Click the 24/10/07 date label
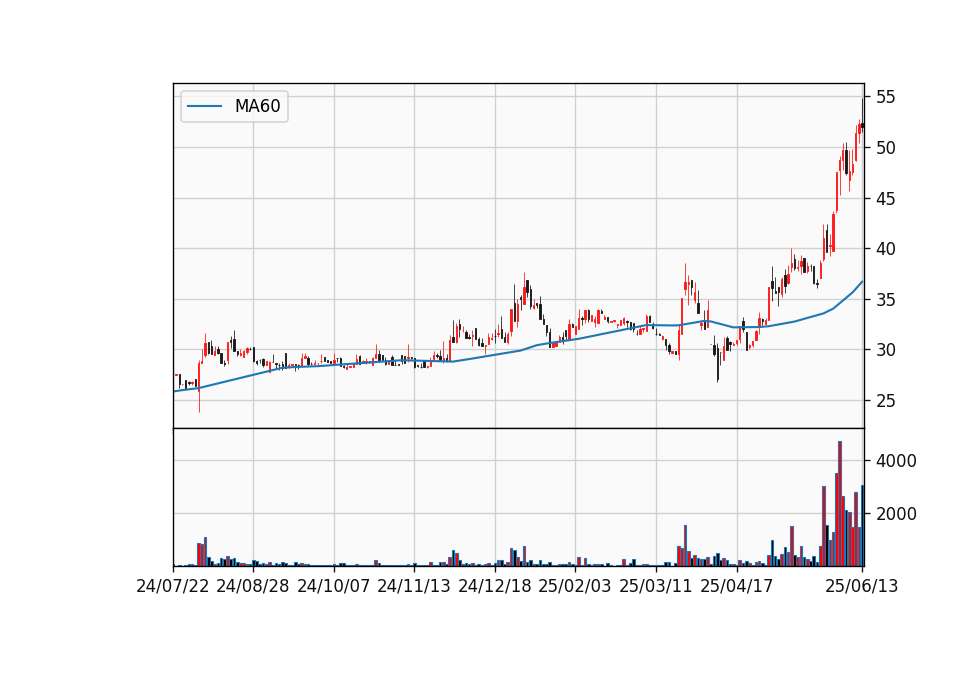Image resolution: width=960 pixels, height=690 pixels. 334,586
